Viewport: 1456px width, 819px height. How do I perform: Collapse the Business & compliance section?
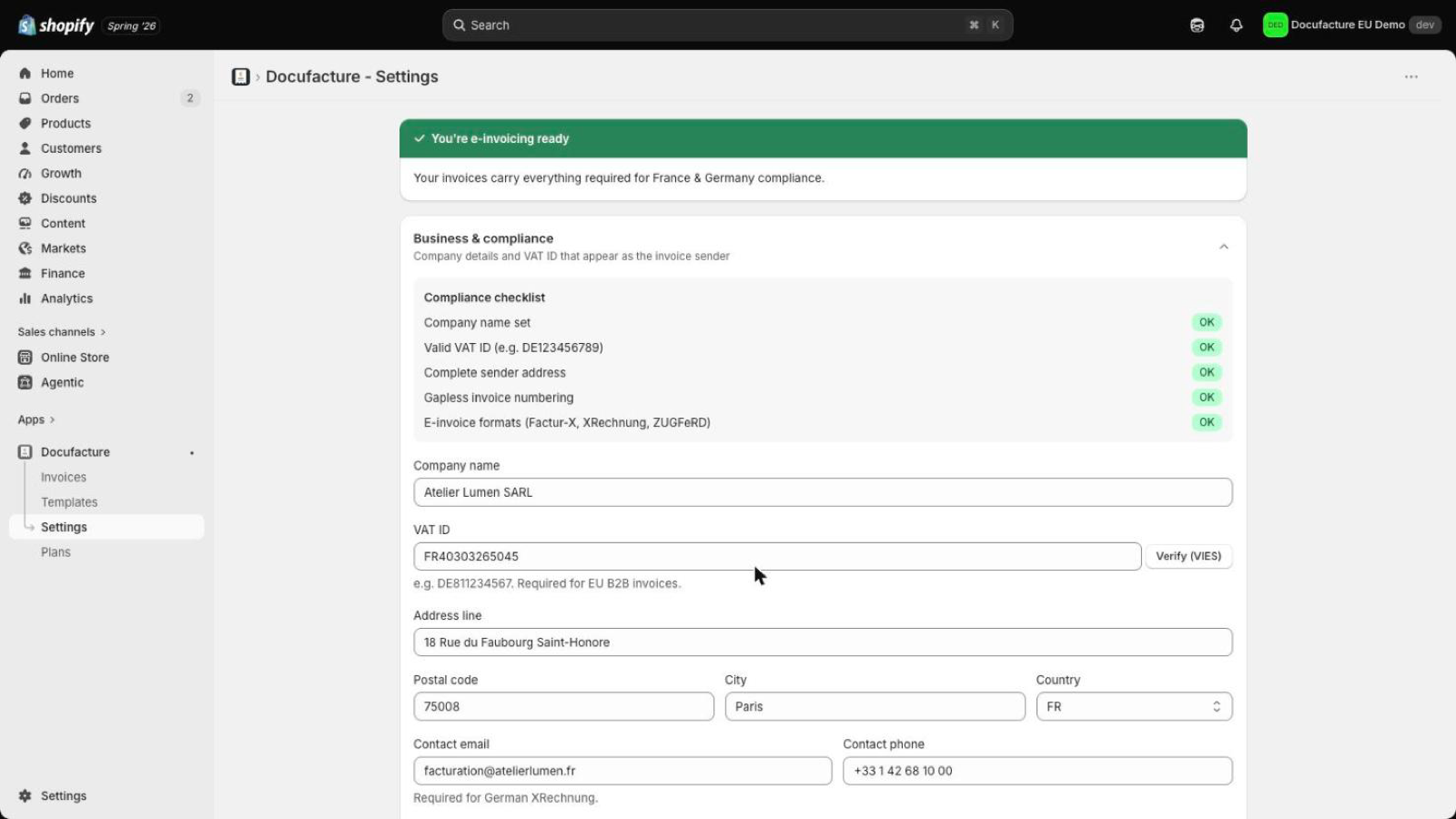(x=1224, y=248)
